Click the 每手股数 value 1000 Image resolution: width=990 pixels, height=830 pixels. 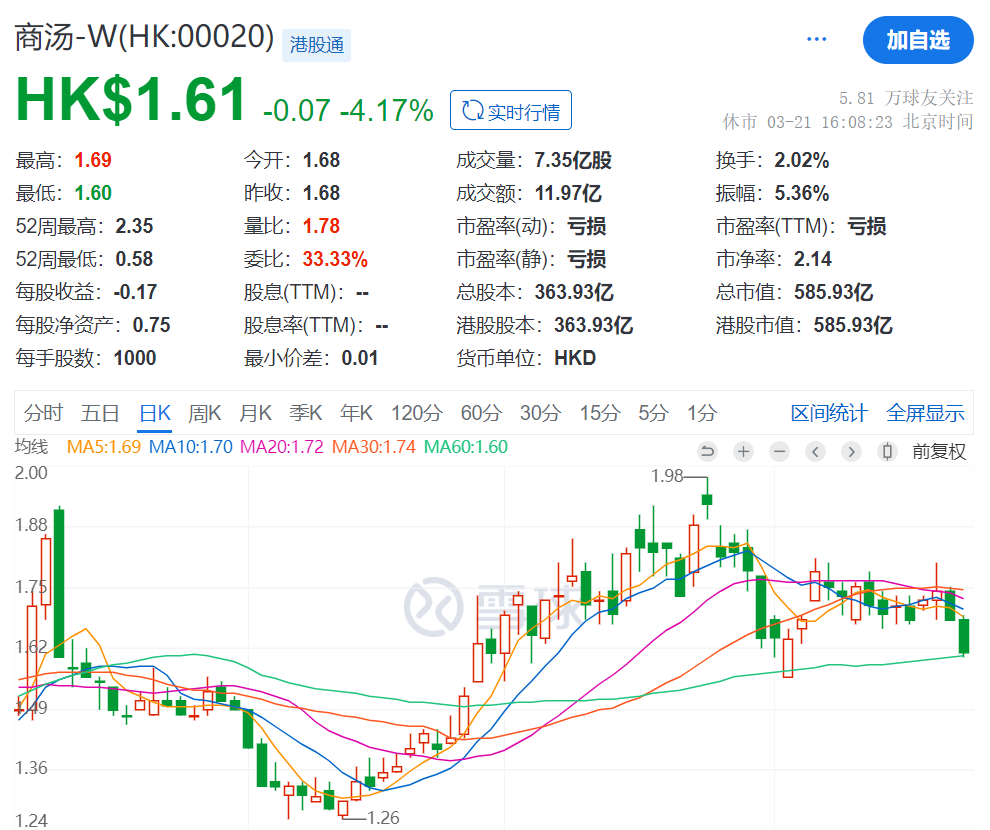pos(134,358)
